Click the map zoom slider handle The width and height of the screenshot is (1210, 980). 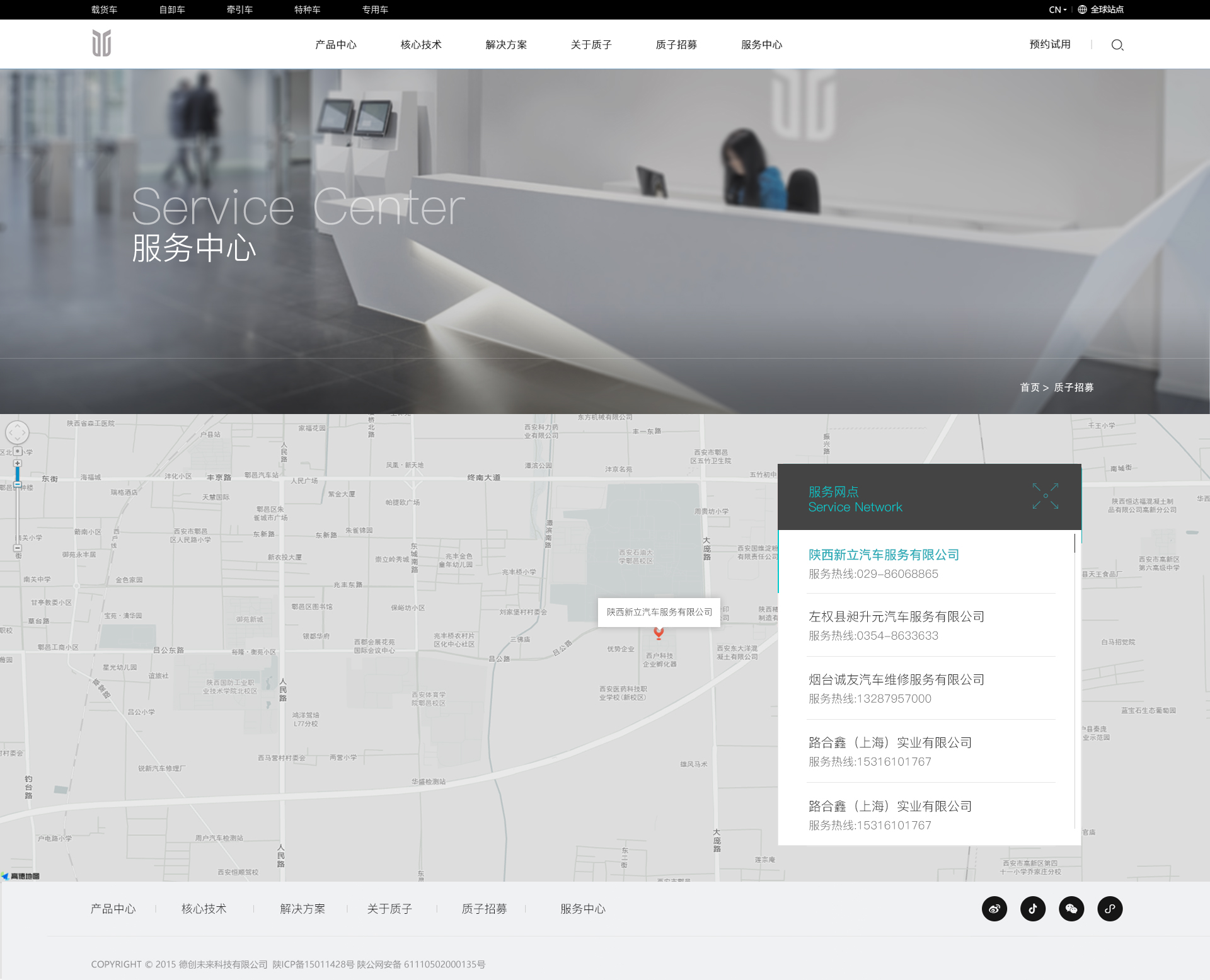click(18, 484)
